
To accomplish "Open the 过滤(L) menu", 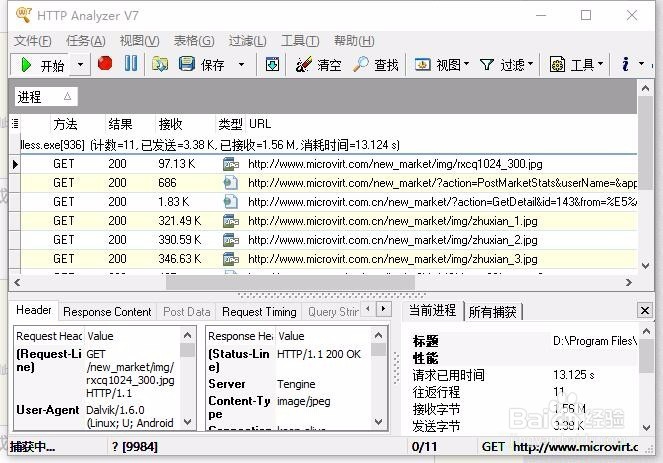I will point(247,41).
